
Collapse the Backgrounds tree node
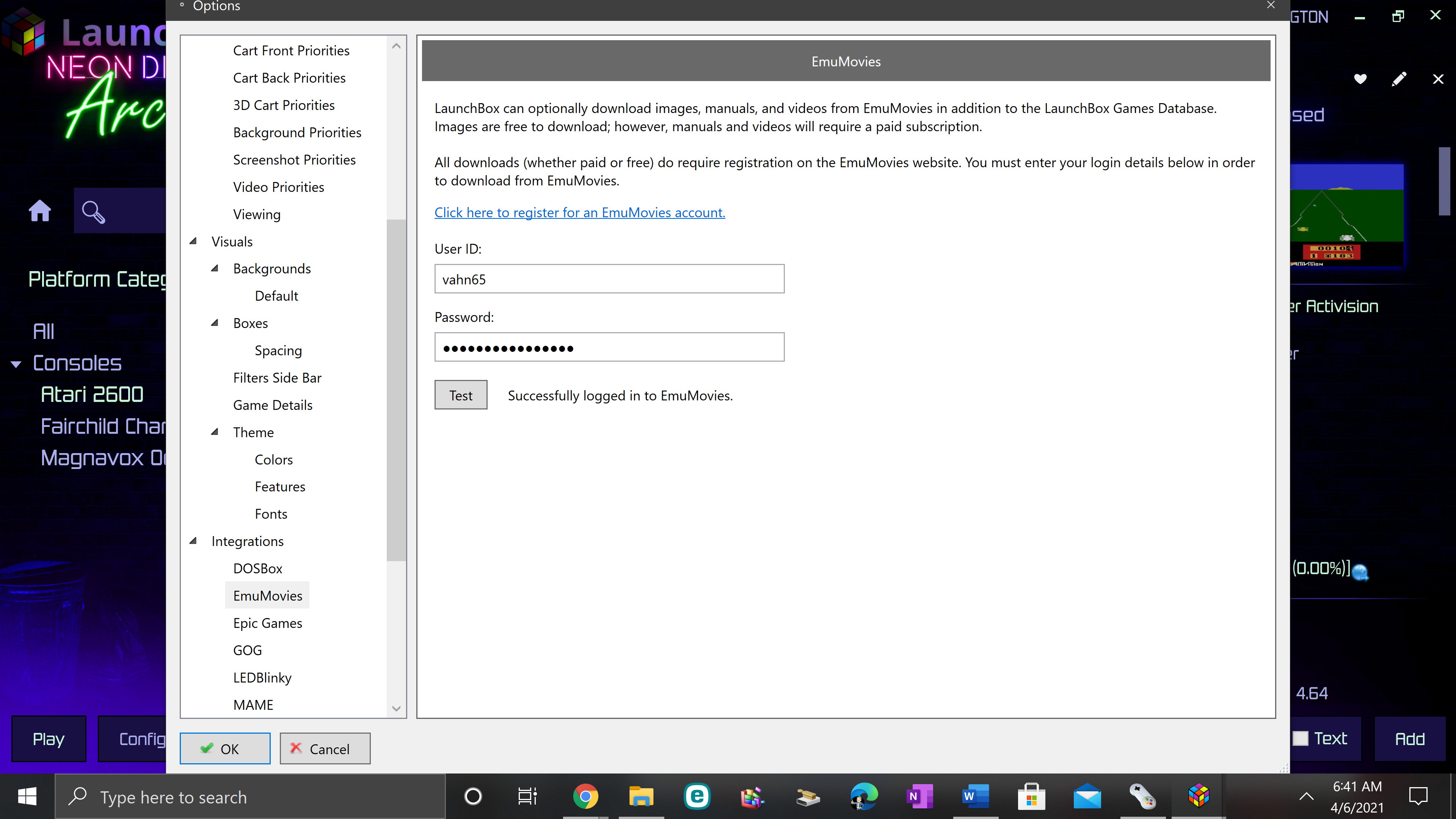[x=215, y=268]
